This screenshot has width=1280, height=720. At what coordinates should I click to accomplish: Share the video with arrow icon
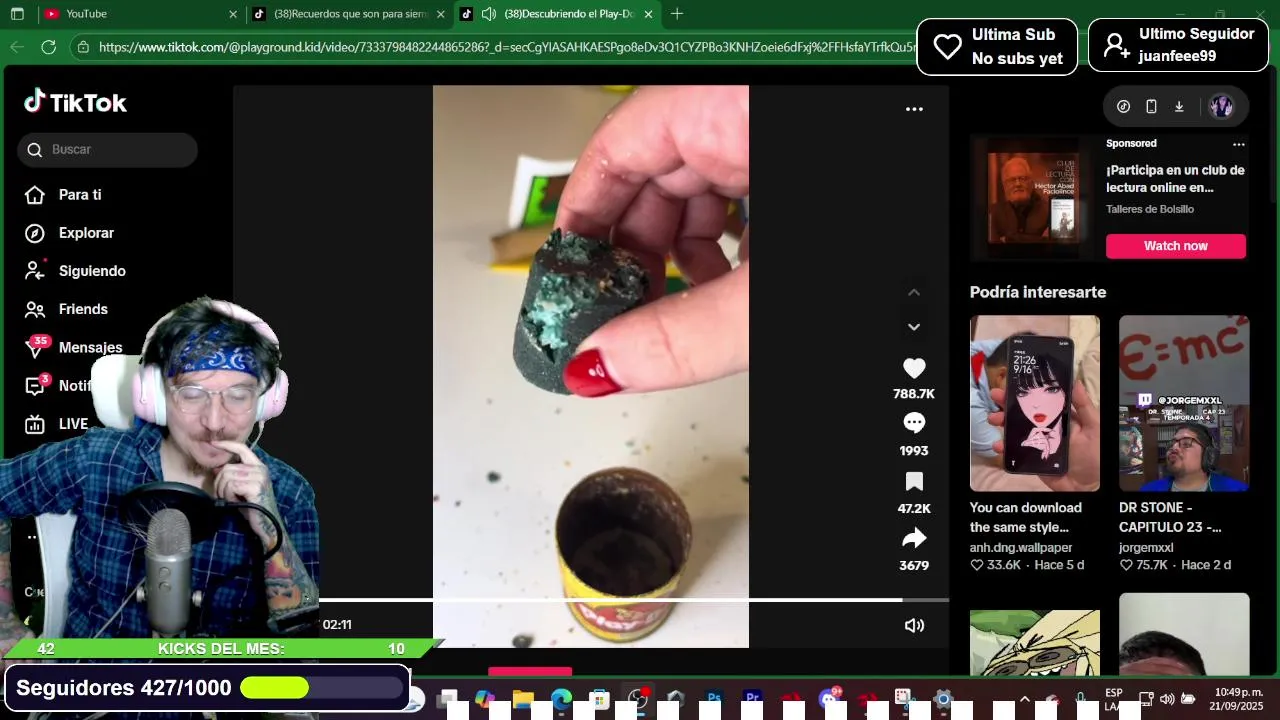coord(914,539)
